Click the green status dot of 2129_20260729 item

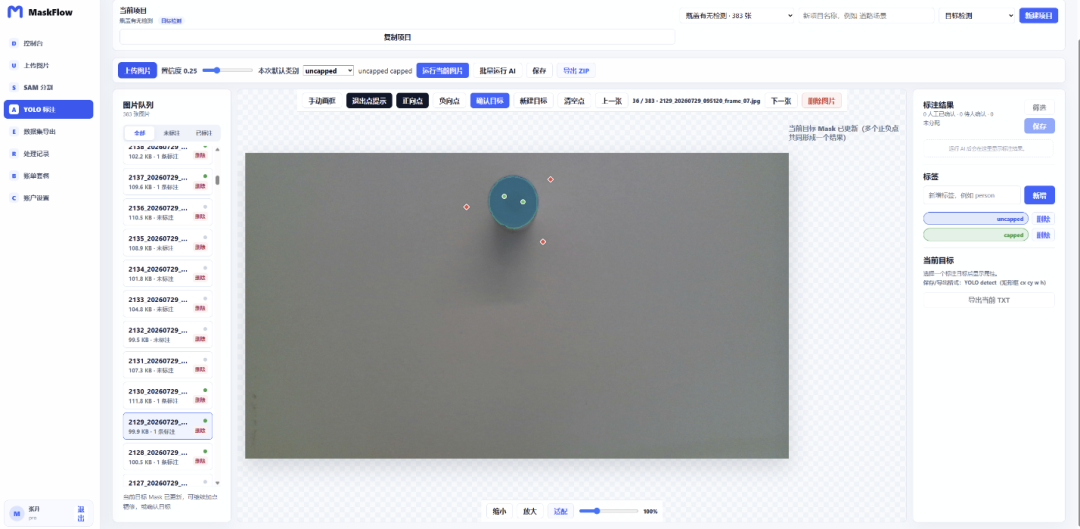point(205,421)
